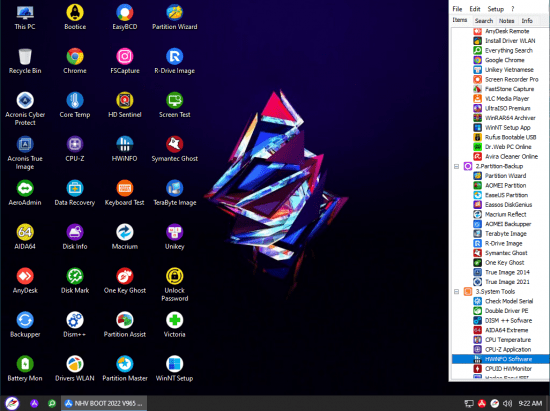The width and height of the screenshot is (550, 411).
Task: Open the Setup menu
Action: pyautogui.click(x=495, y=9)
